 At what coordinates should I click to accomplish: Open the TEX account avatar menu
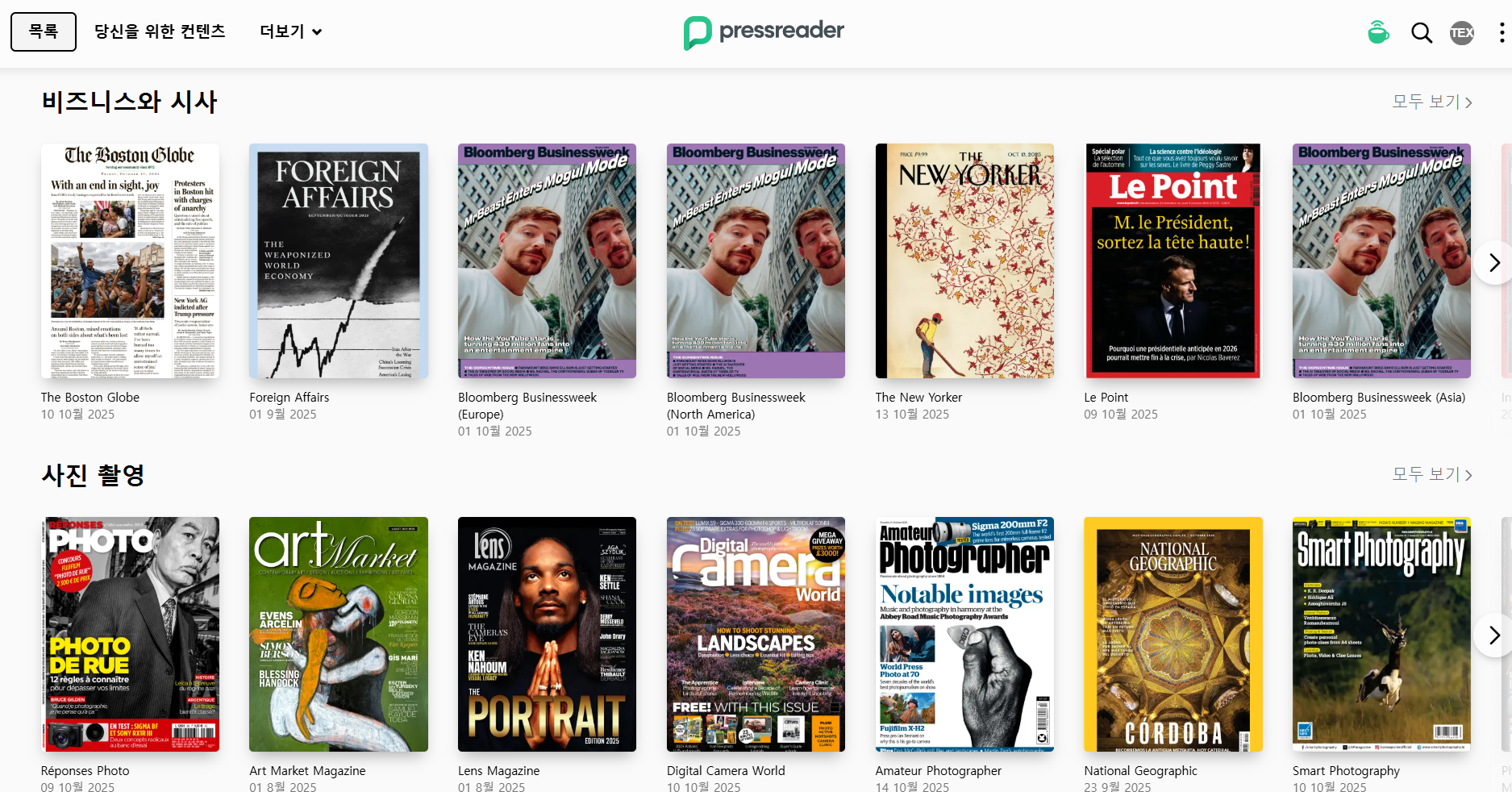[1460, 32]
